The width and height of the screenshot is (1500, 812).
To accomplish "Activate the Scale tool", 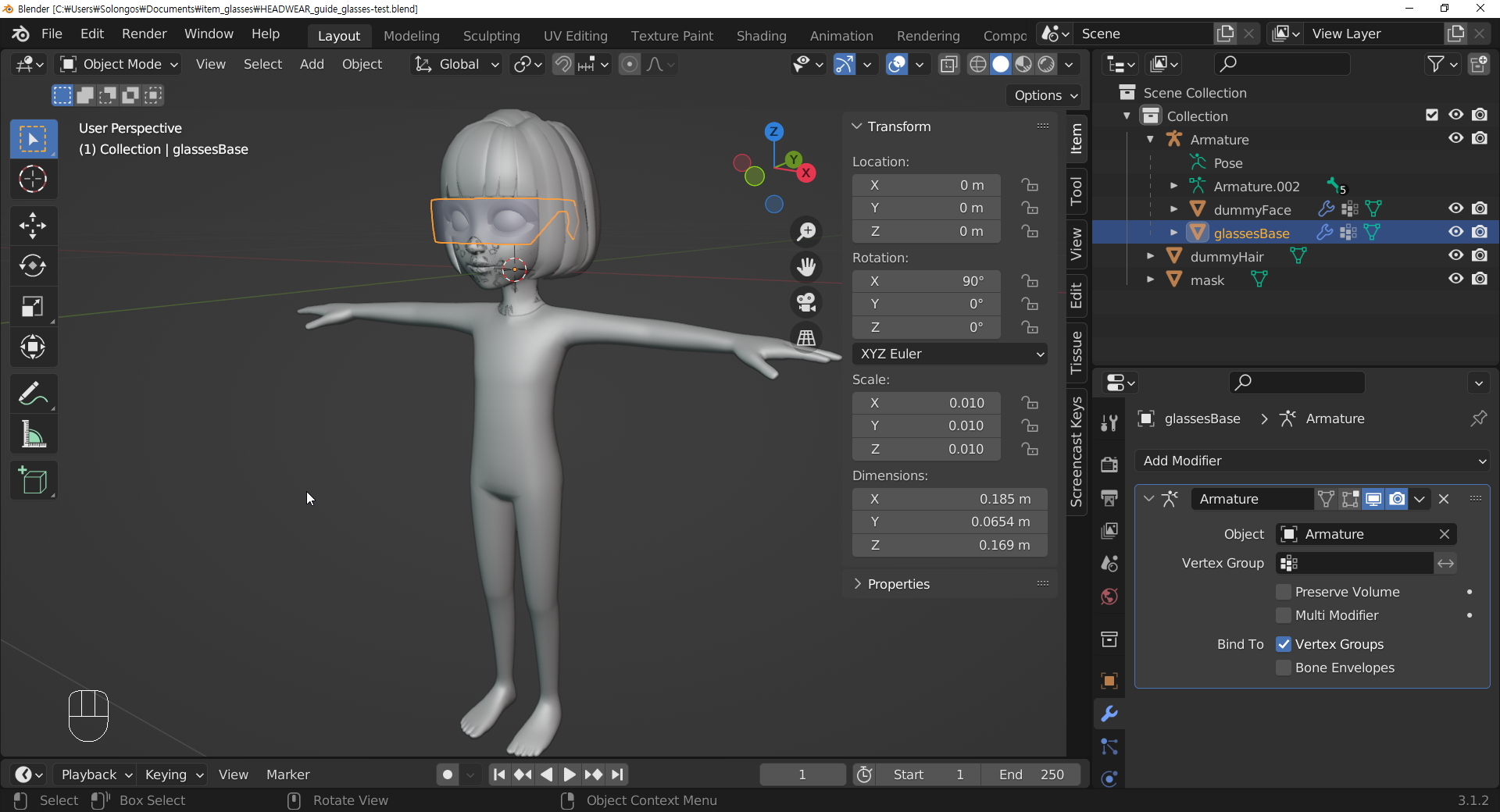I will (33, 307).
